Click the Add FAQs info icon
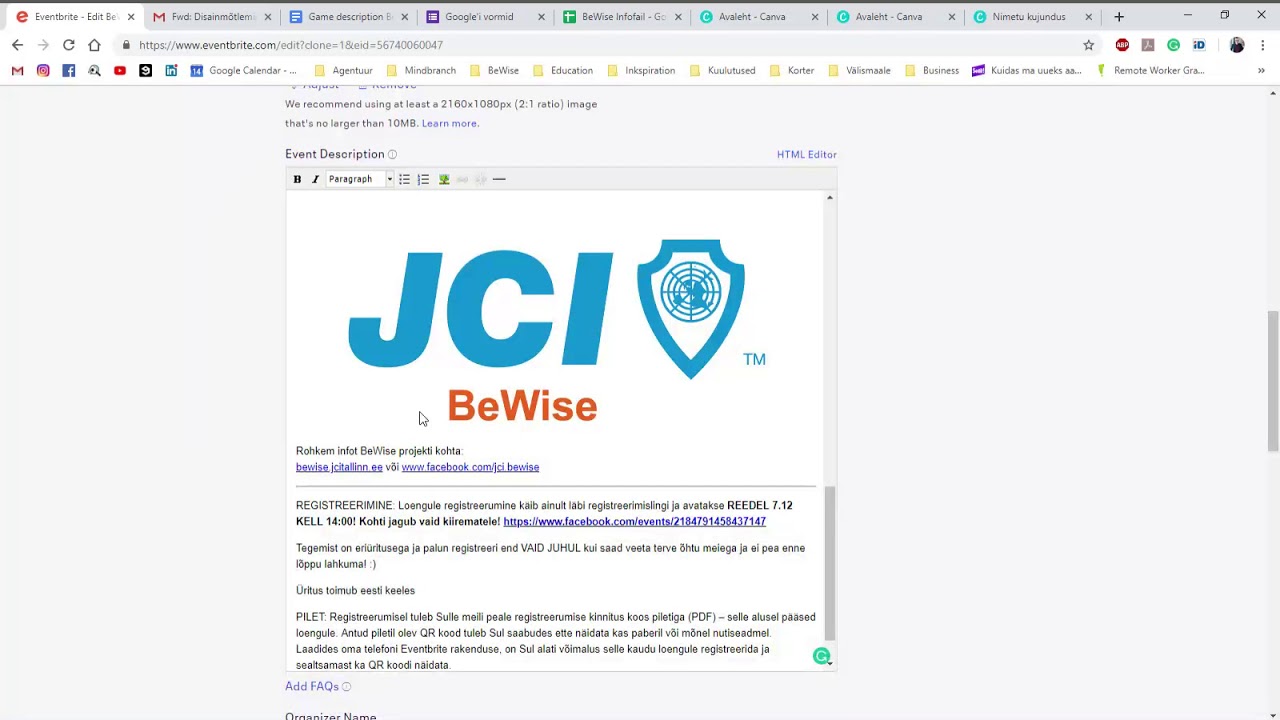 pyautogui.click(x=347, y=686)
